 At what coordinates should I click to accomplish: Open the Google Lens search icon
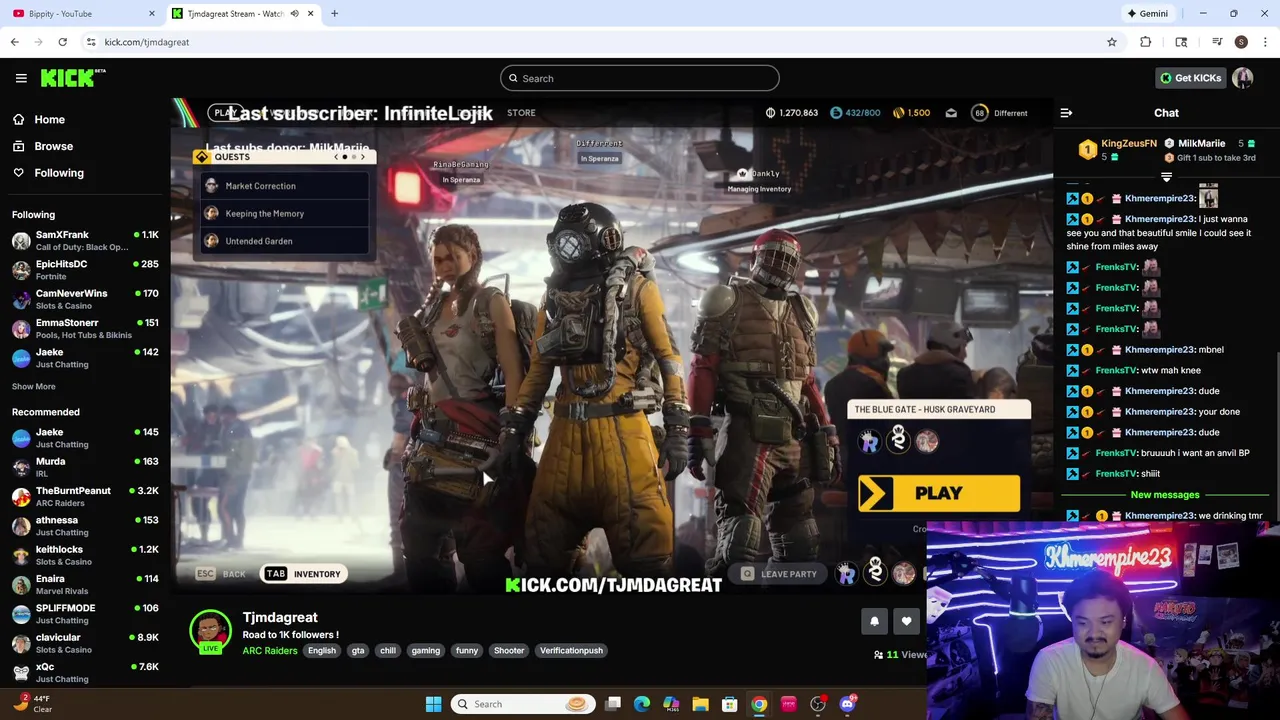pos(1181,42)
